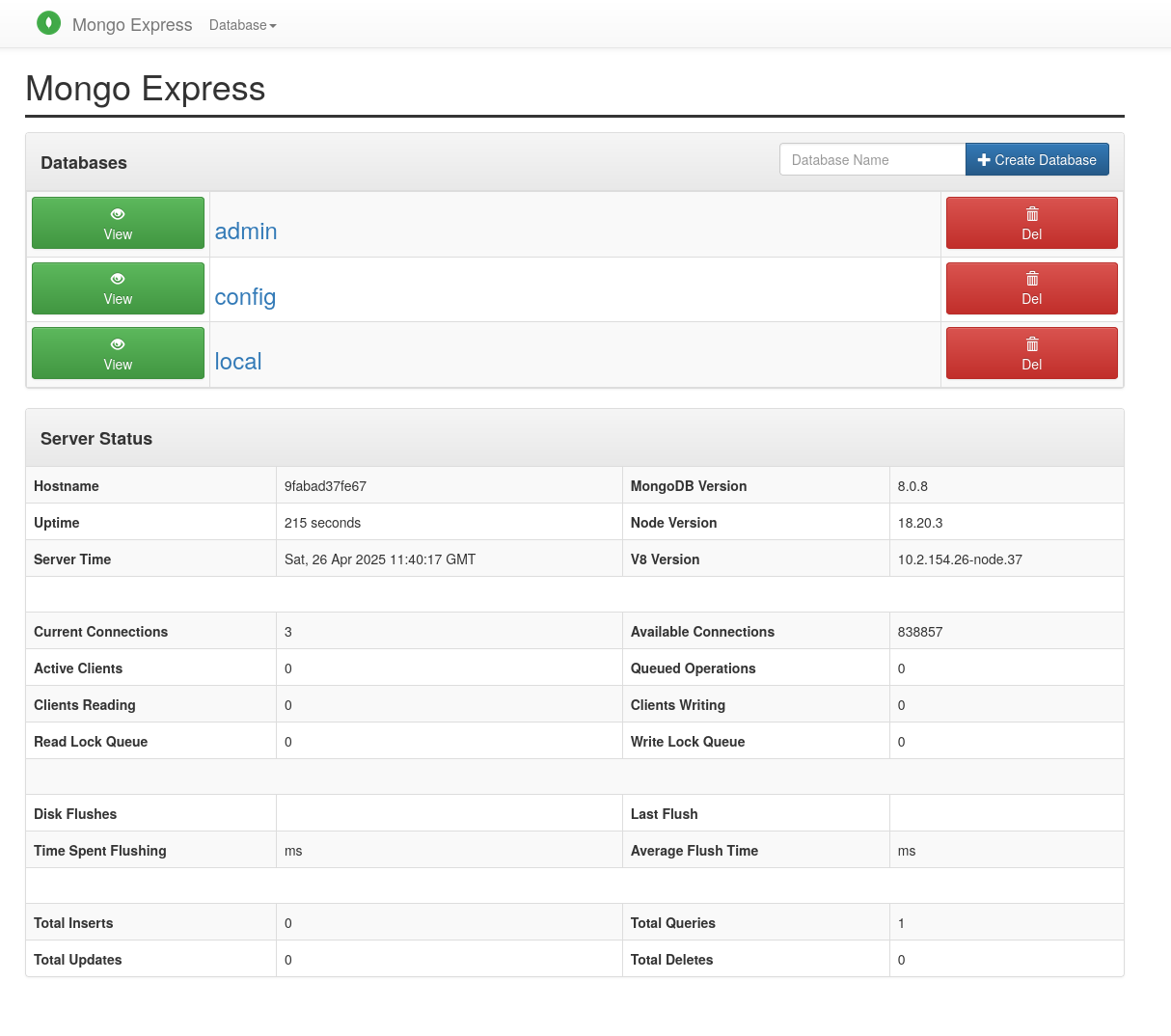The image size is (1171, 1036).
Task: Click the uptime value 215 seconds
Action: (322, 523)
